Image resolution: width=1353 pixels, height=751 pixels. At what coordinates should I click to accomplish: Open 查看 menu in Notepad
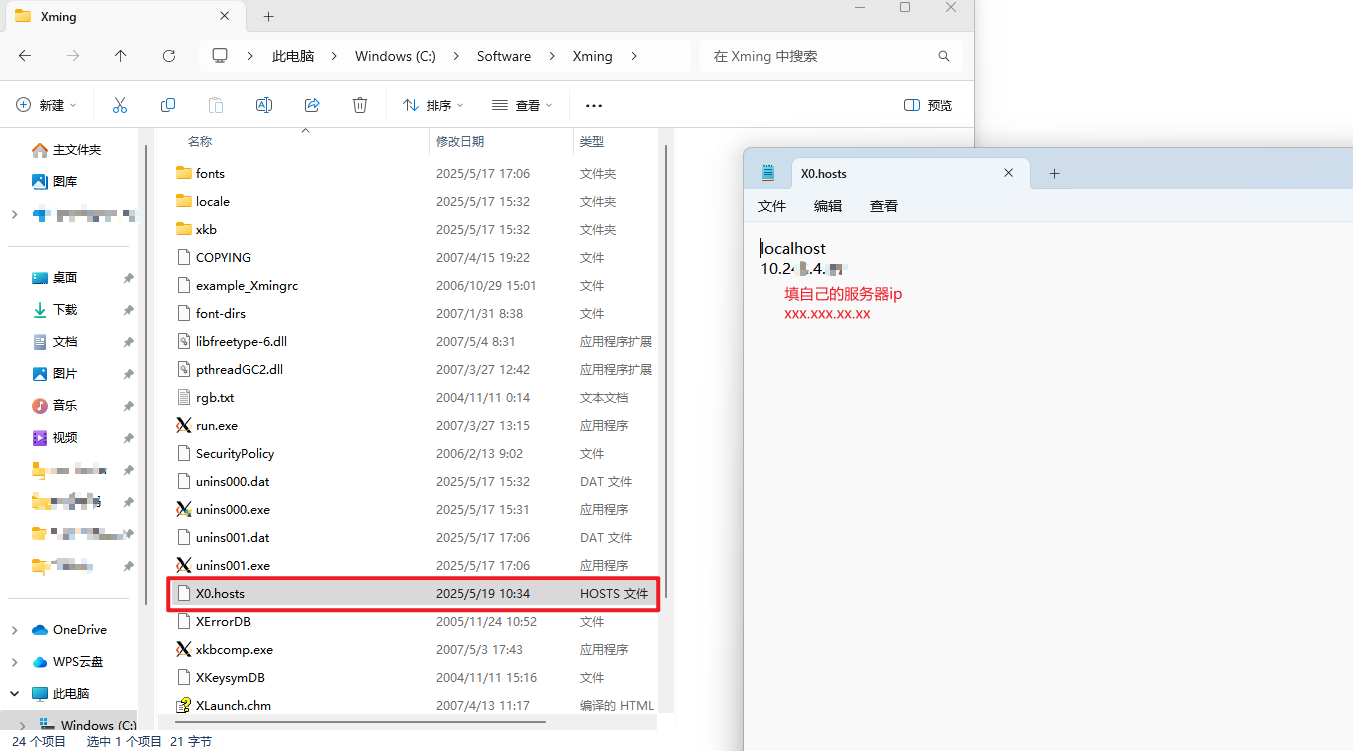point(884,205)
